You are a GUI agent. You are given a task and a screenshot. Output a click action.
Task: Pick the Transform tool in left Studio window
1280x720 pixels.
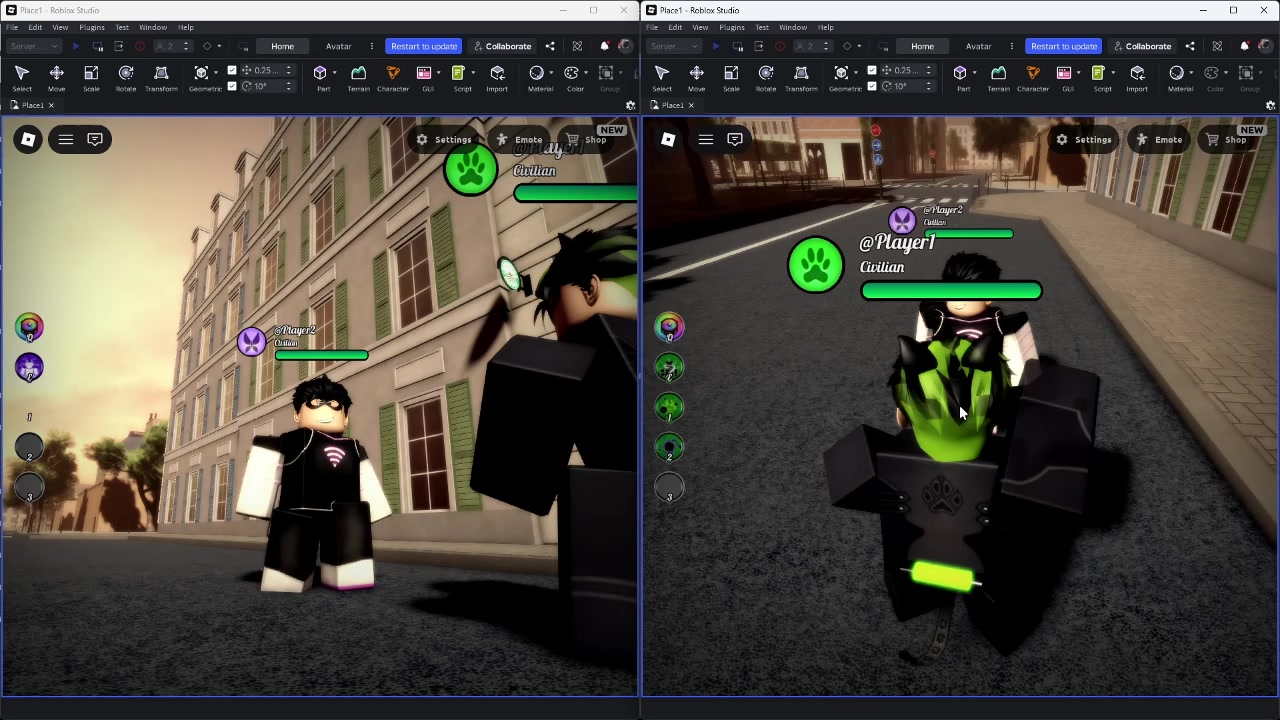pyautogui.click(x=161, y=78)
